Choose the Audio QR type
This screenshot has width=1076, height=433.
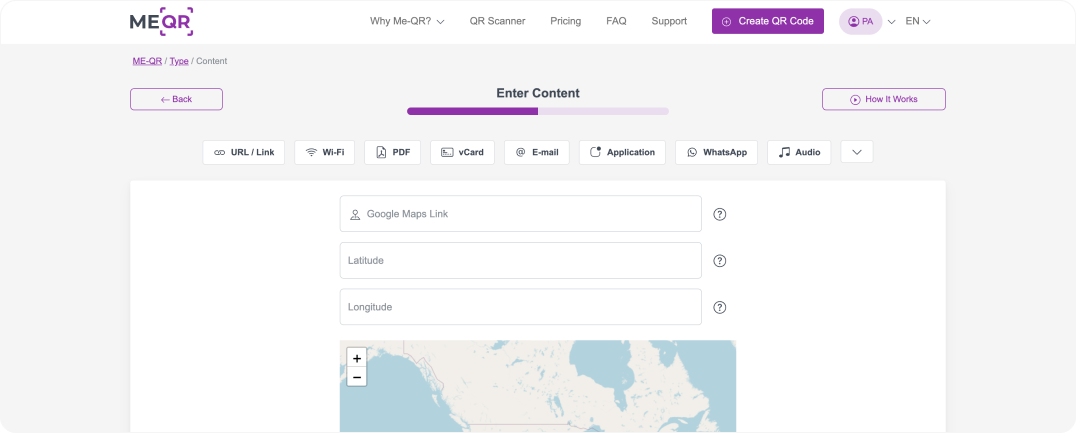tap(798, 152)
